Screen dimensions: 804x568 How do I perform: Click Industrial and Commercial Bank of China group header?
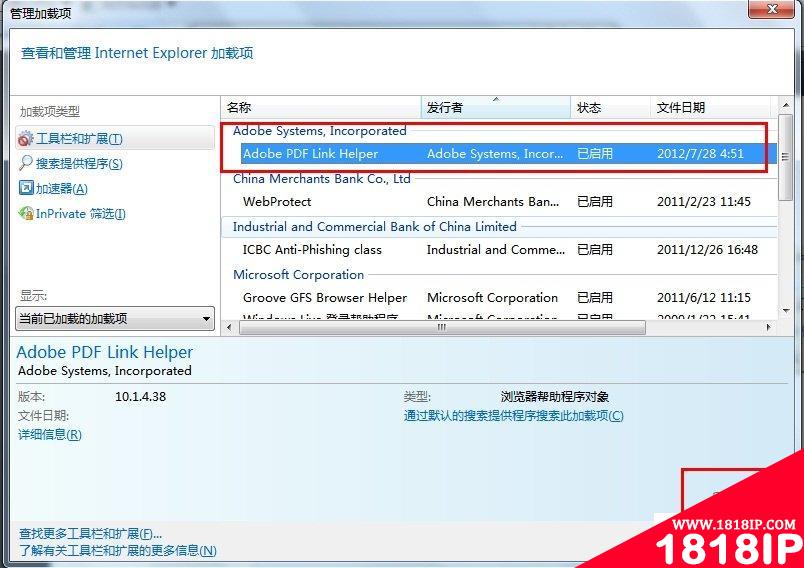click(x=374, y=227)
